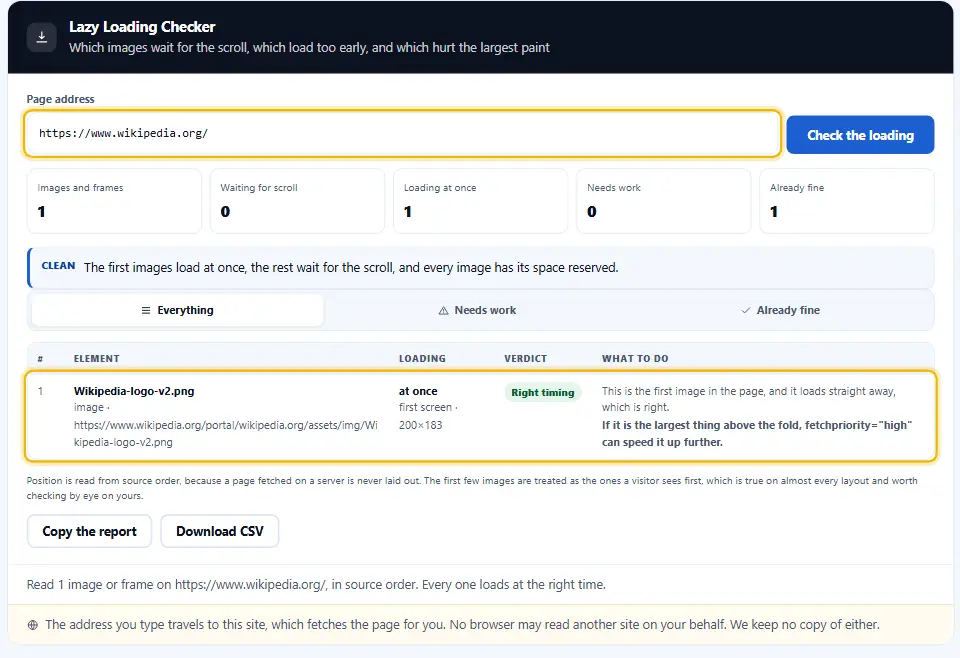Viewport: 960px width, 658px height.
Task: Click the fetchpriority="high" advice text
Action: point(757,433)
